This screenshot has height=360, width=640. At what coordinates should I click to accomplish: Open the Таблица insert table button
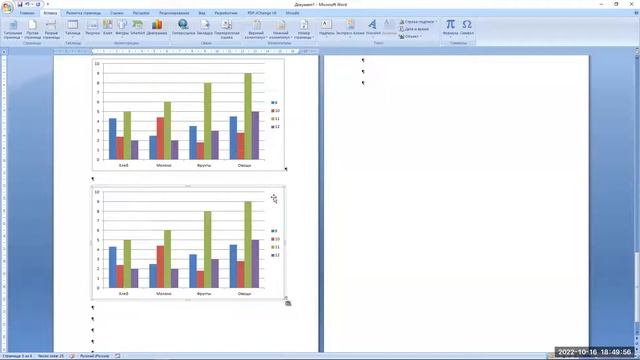pos(73,28)
